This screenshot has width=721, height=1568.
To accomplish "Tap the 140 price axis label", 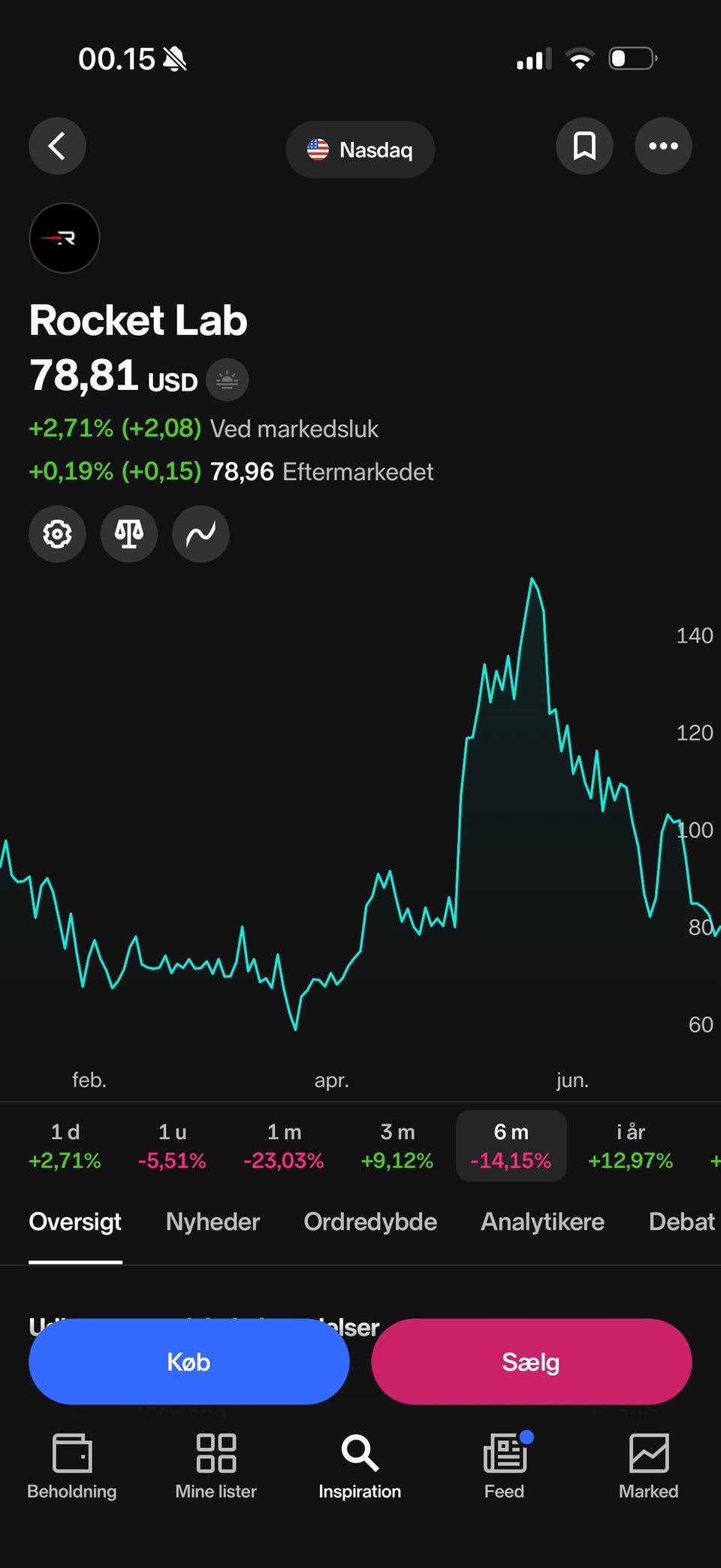I will click(x=695, y=636).
